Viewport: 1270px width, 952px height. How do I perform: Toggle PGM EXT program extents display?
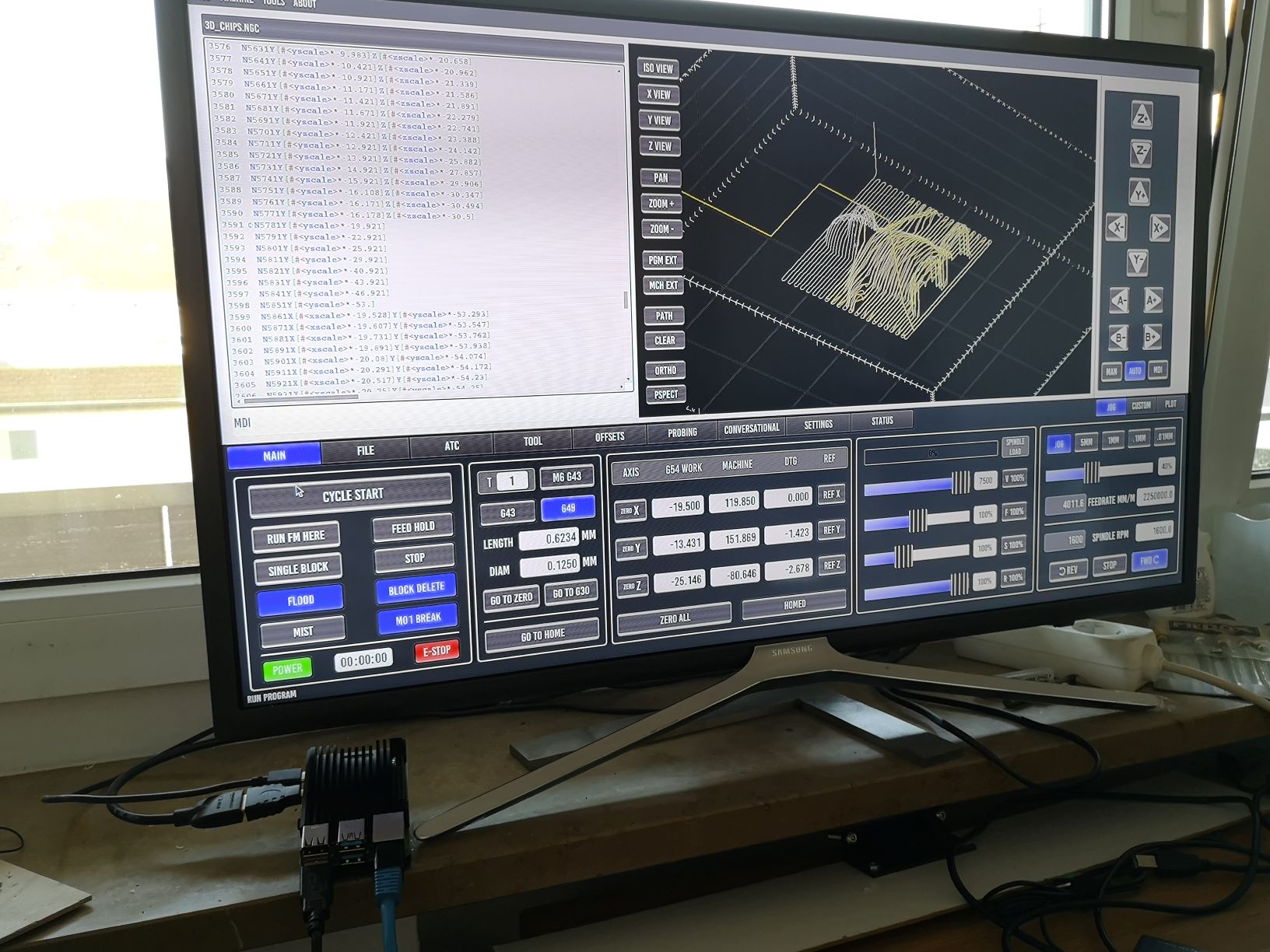(x=663, y=261)
